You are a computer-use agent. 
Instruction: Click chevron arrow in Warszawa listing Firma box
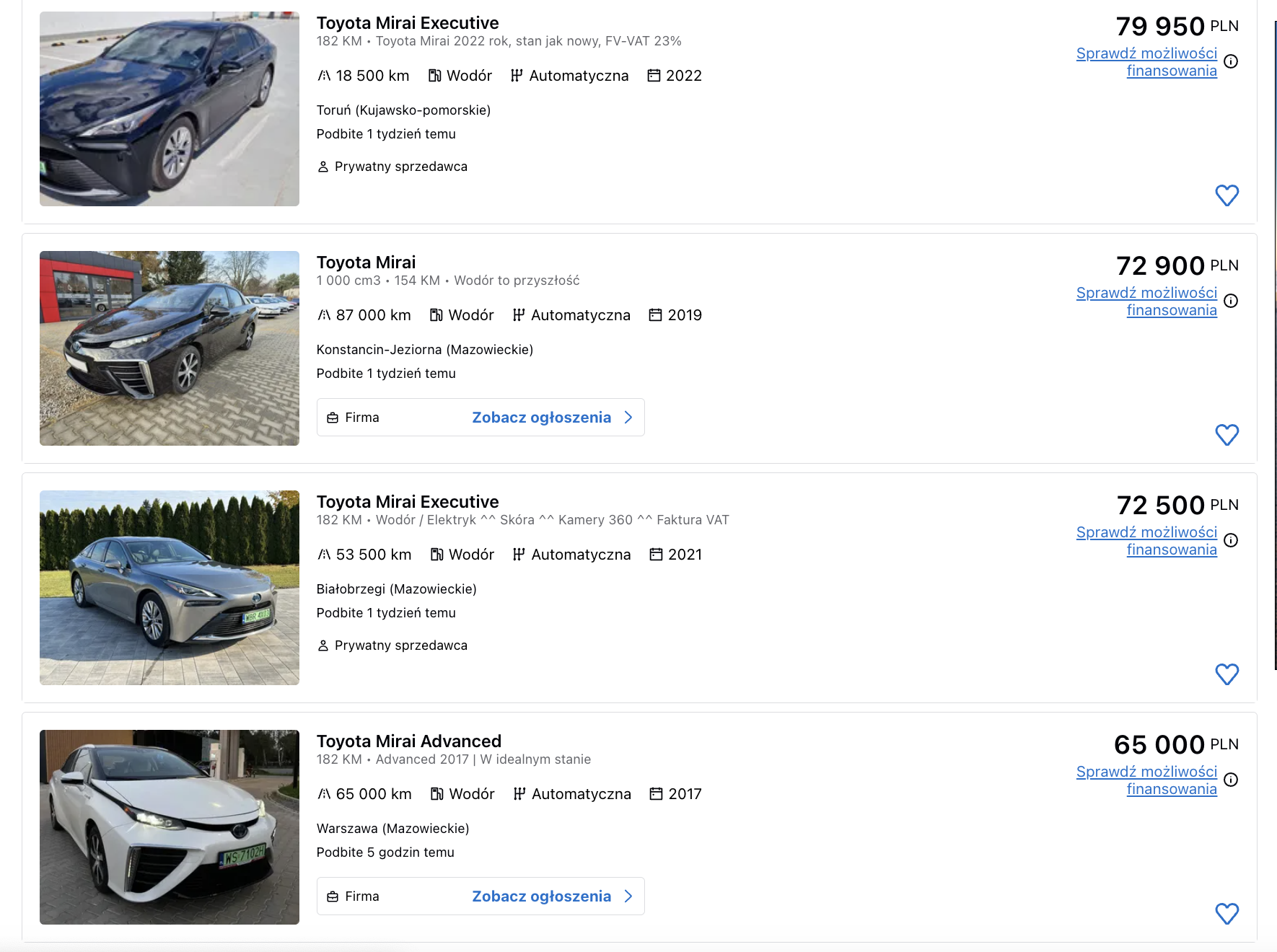click(x=628, y=896)
